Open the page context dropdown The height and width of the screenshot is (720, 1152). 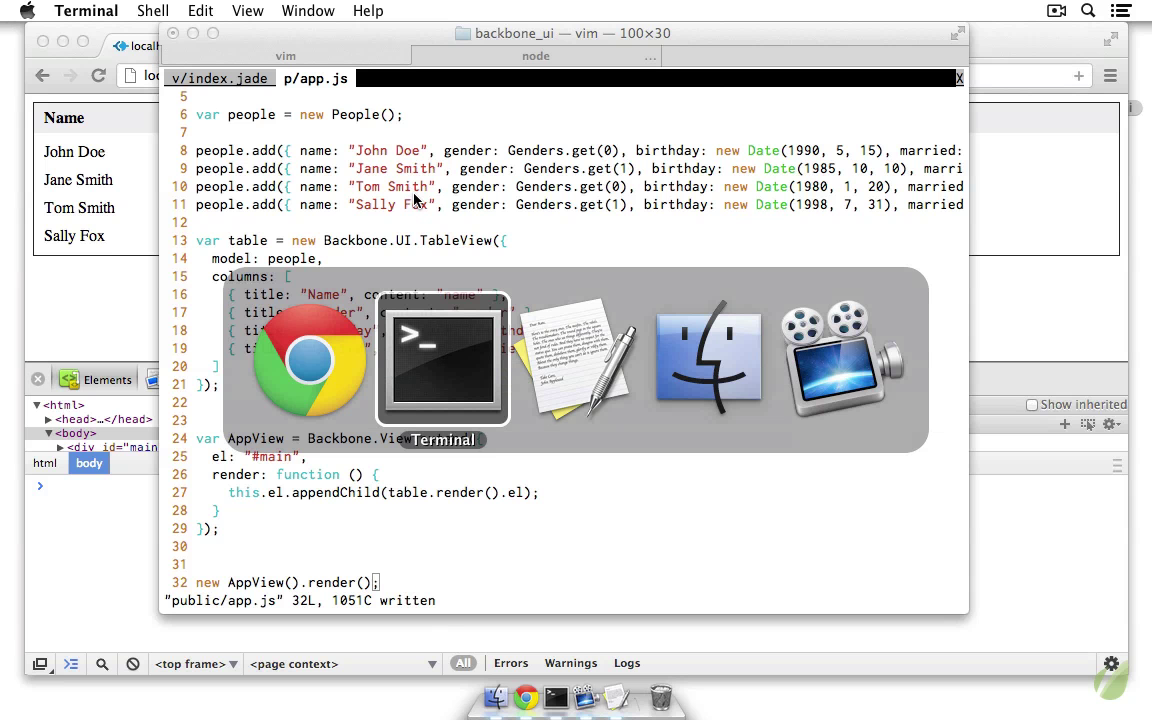click(x=343, y=664)
